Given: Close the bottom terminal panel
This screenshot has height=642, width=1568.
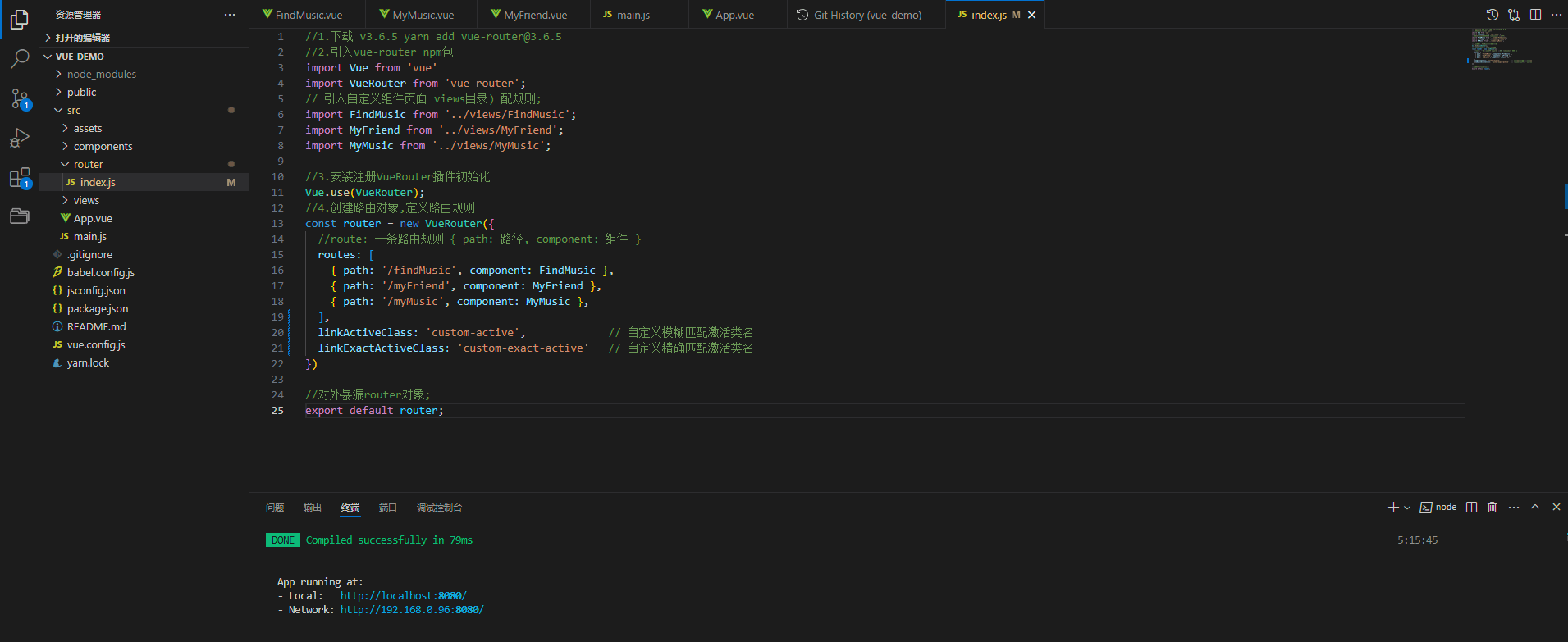Looking at the screenshot, I should pos(1557,508).
